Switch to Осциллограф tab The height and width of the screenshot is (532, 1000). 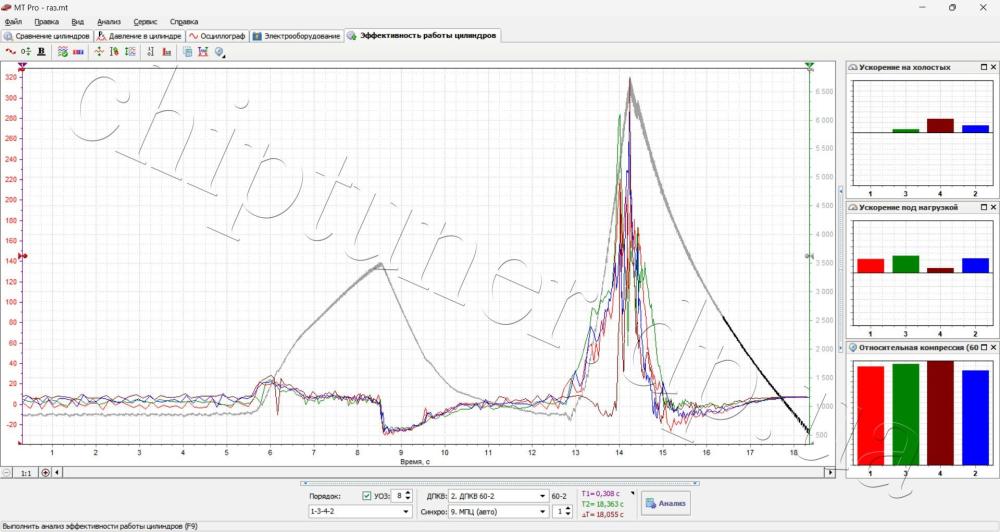coord(217,36)
